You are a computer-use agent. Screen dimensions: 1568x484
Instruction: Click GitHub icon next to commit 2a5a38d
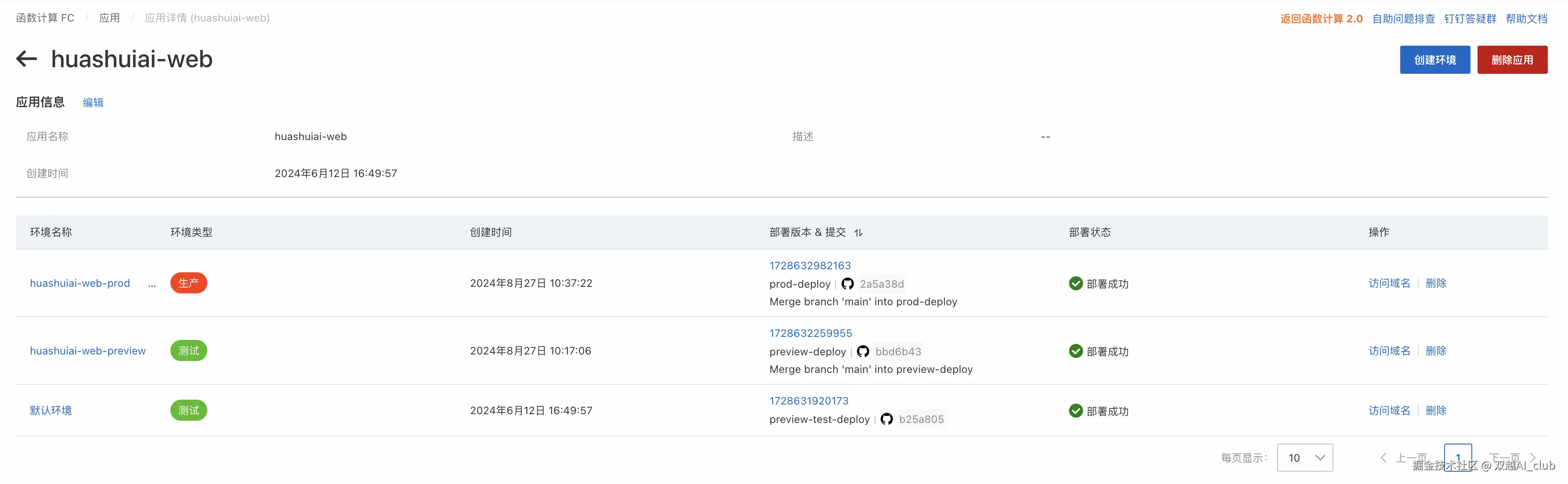click(x=847, y=284)
